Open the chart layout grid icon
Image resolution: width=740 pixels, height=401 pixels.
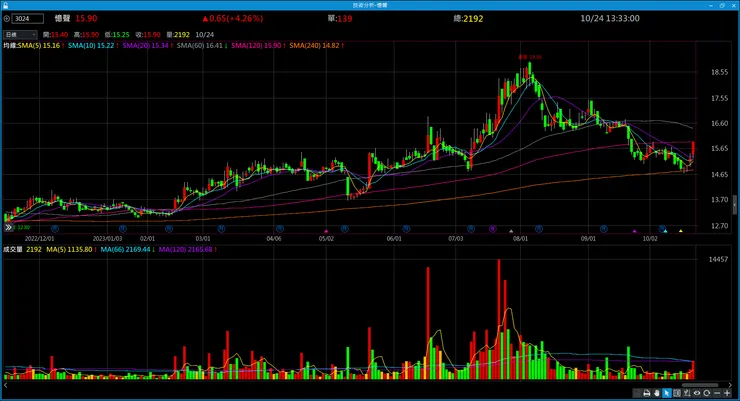pyautogui.click(x=677, y=393)
